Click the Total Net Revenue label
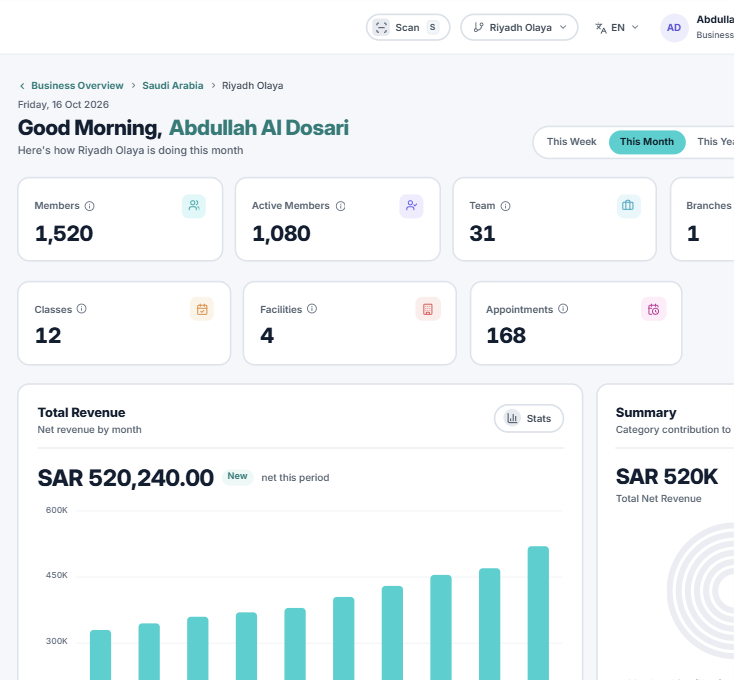734x680 pixels. (x=658, y=499)
